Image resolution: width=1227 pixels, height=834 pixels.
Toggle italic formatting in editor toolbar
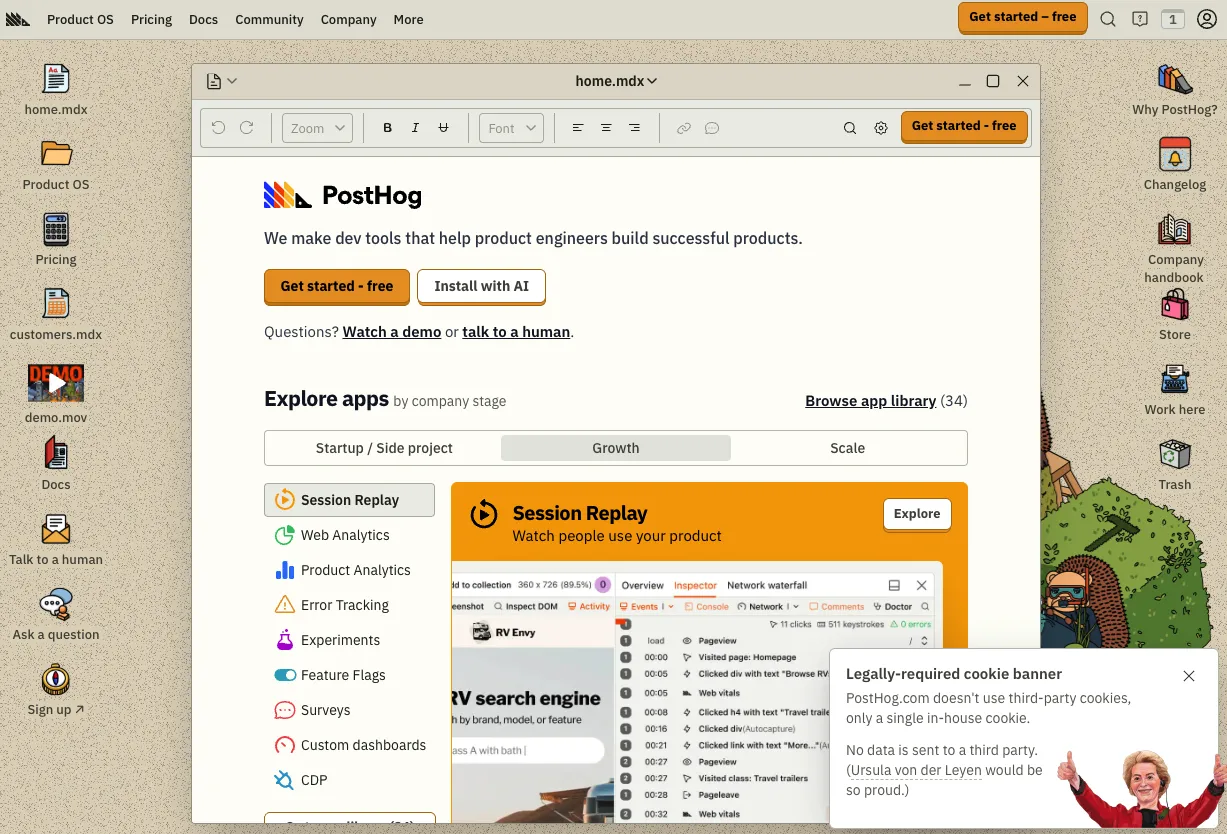pyautogui.click(x=415, y=128)
